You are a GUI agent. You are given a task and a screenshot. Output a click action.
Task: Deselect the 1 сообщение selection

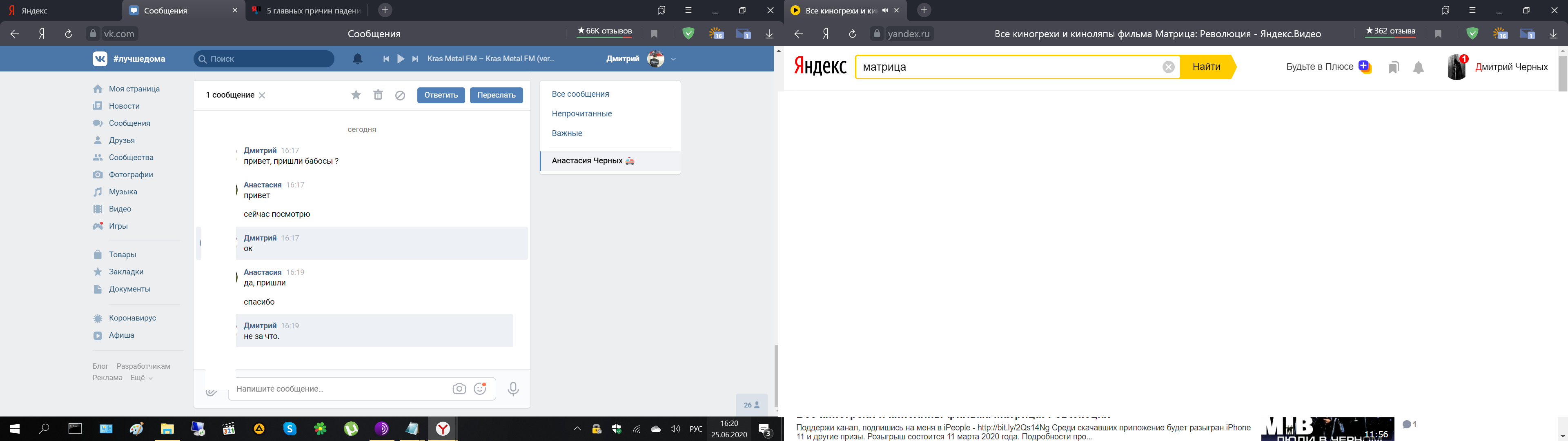pos(262,96)
